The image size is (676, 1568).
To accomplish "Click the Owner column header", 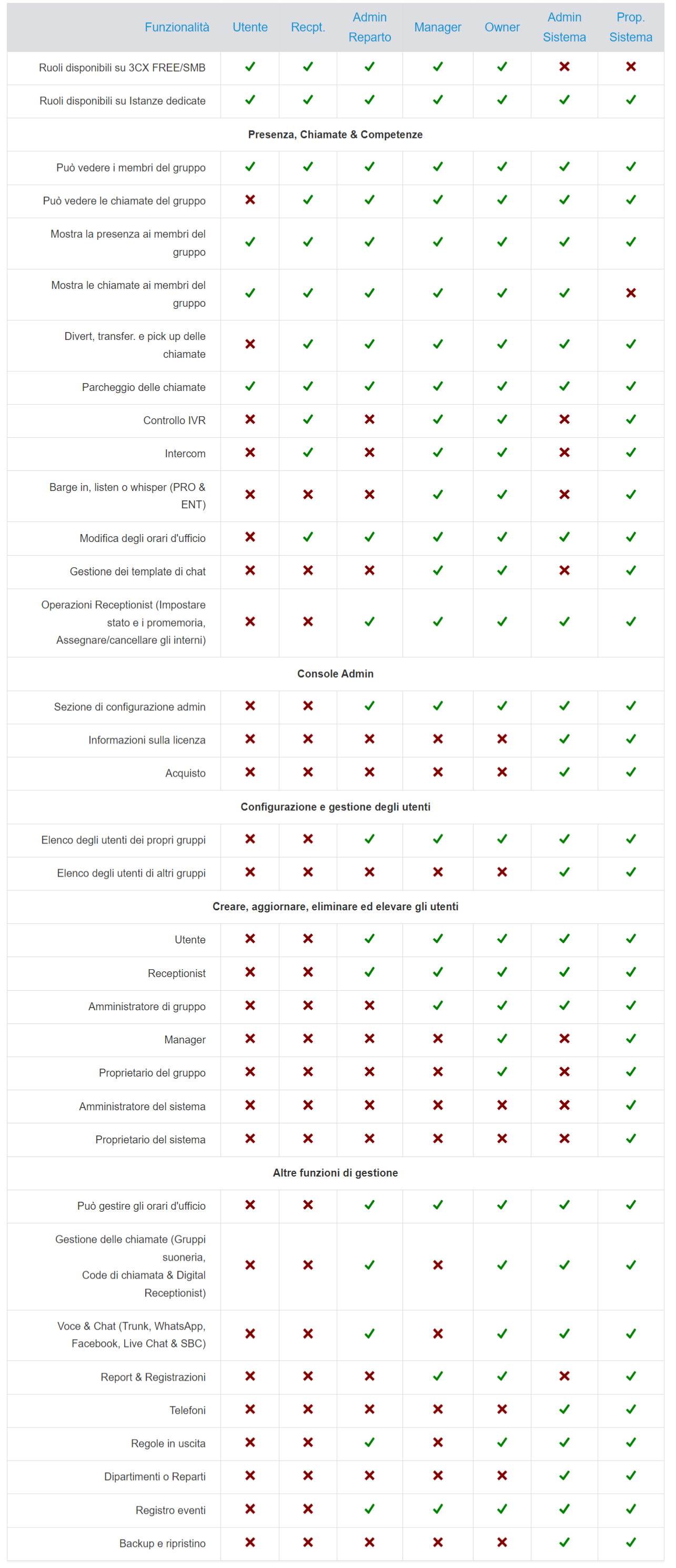I will point(502,27).
